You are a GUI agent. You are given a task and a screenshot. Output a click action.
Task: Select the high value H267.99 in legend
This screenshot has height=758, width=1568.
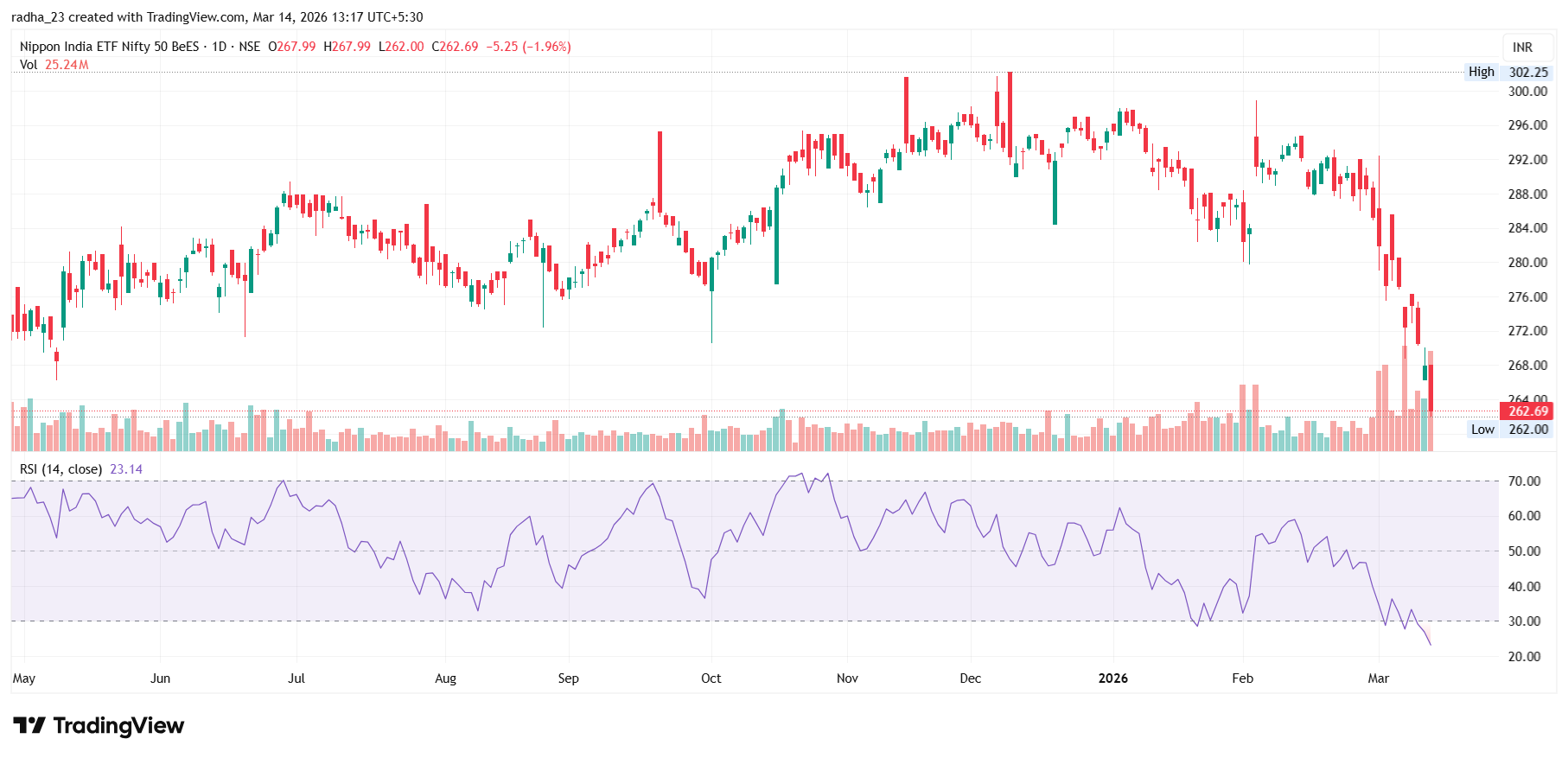click(x=347, y=47)
